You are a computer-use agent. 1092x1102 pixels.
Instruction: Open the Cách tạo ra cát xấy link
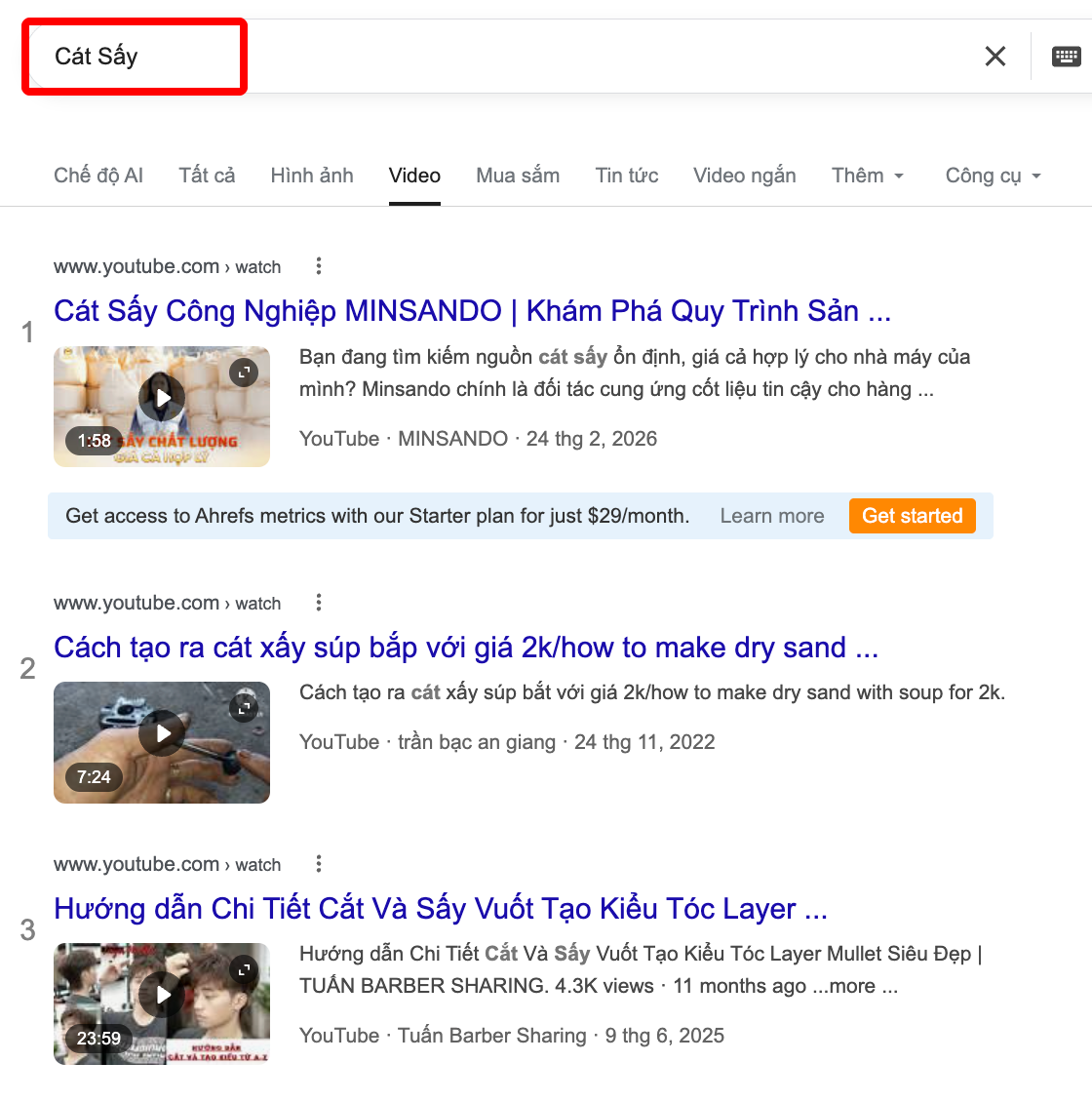(466, 648)
